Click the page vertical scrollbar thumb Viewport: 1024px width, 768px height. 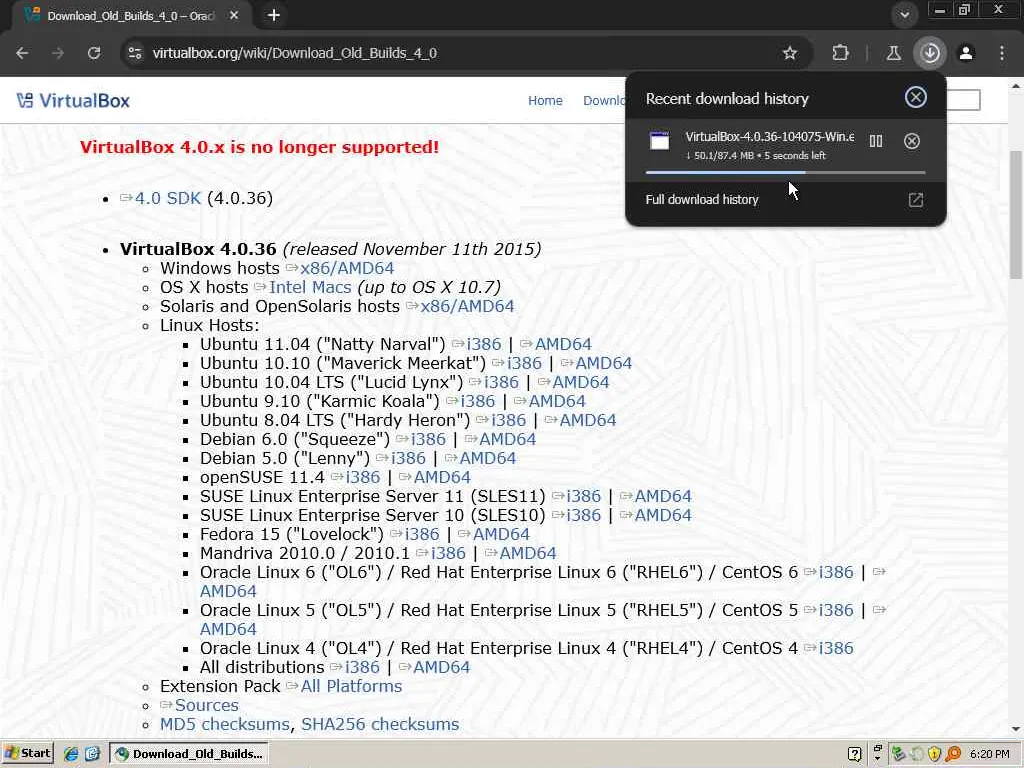[x=1016, y=214]
